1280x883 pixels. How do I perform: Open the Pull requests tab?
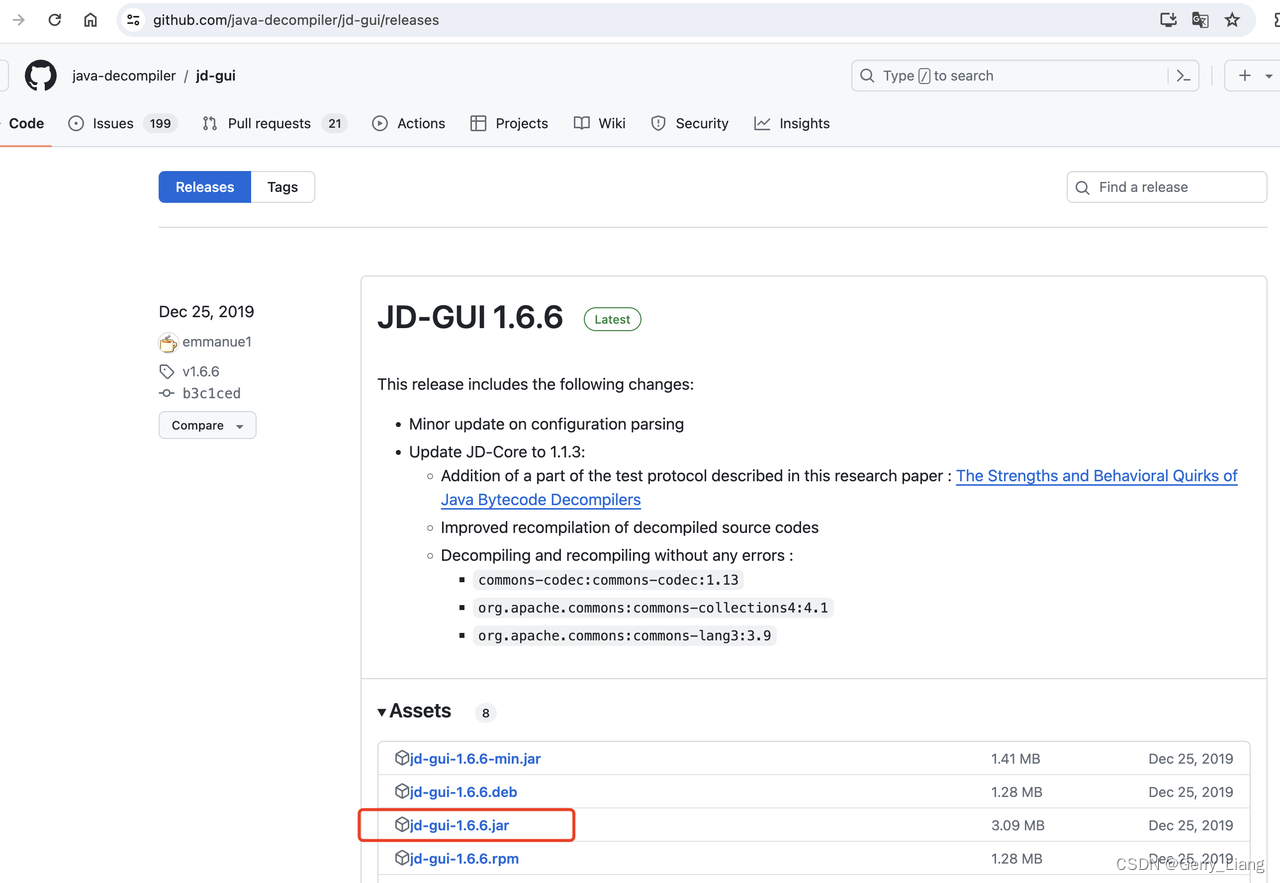274,123
